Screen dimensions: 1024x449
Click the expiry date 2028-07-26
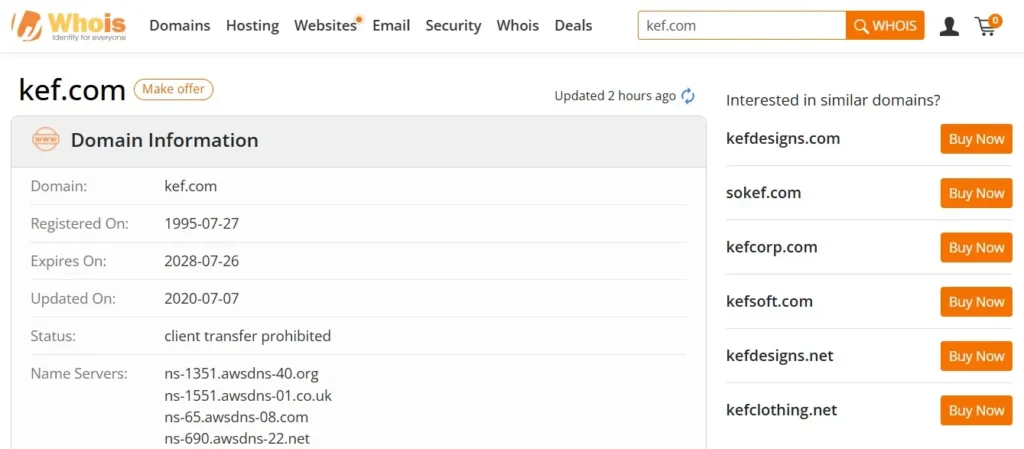coord(202,261)
